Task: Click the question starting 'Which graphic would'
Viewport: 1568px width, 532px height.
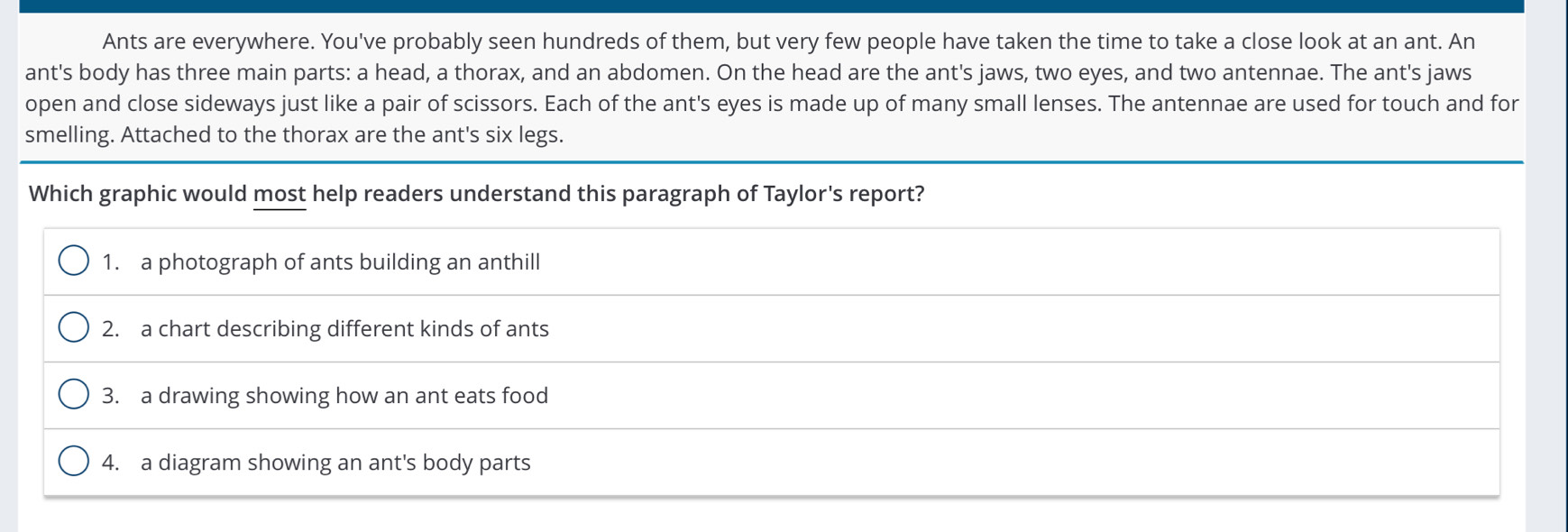Action: click(477, 195)
